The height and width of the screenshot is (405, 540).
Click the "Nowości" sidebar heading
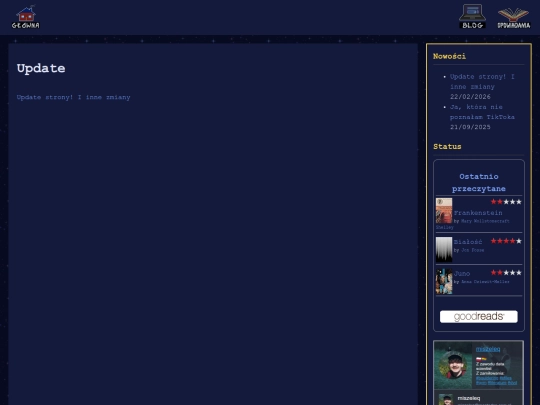point(449,56)
